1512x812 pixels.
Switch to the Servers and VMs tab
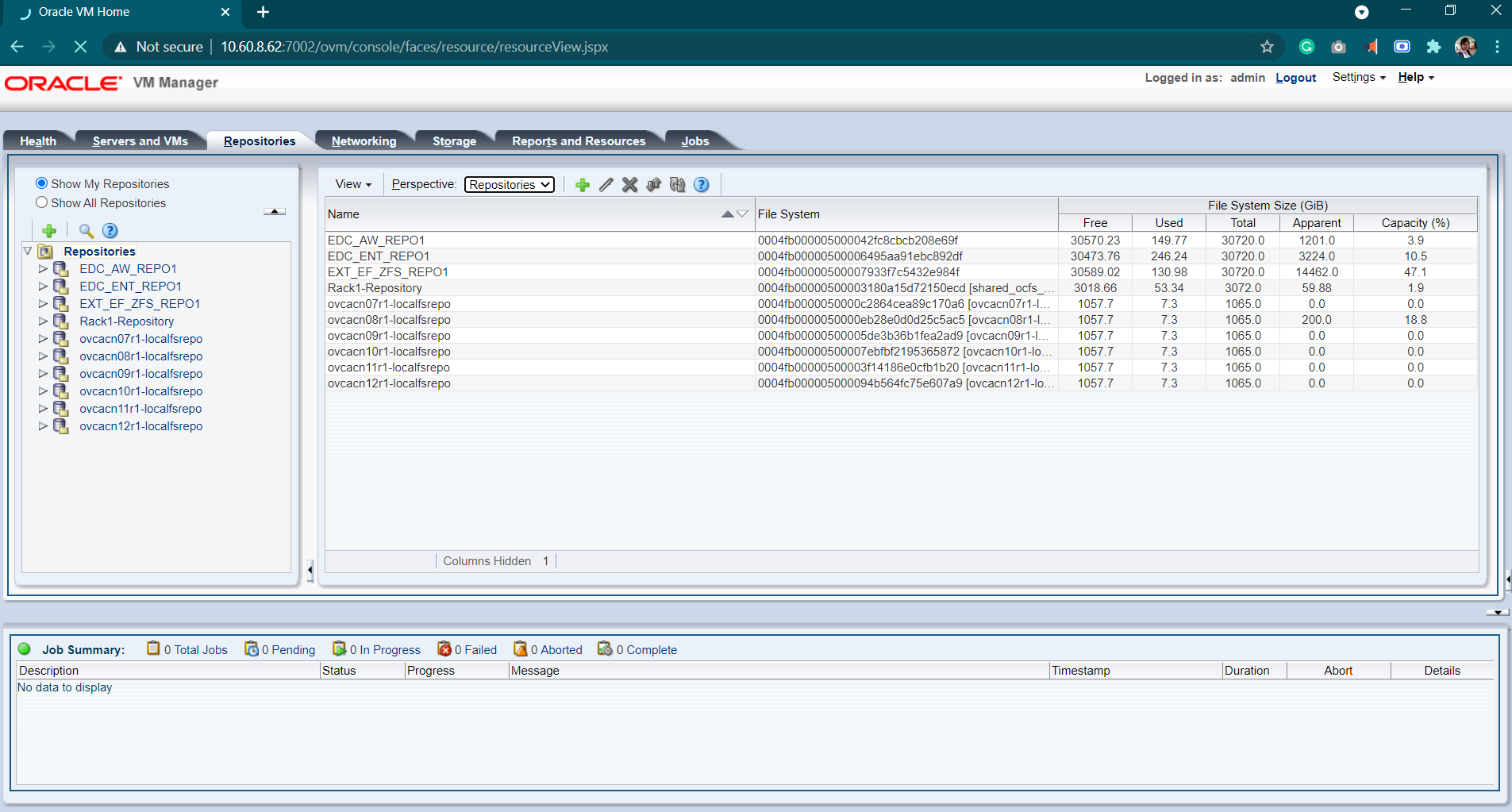140,140
